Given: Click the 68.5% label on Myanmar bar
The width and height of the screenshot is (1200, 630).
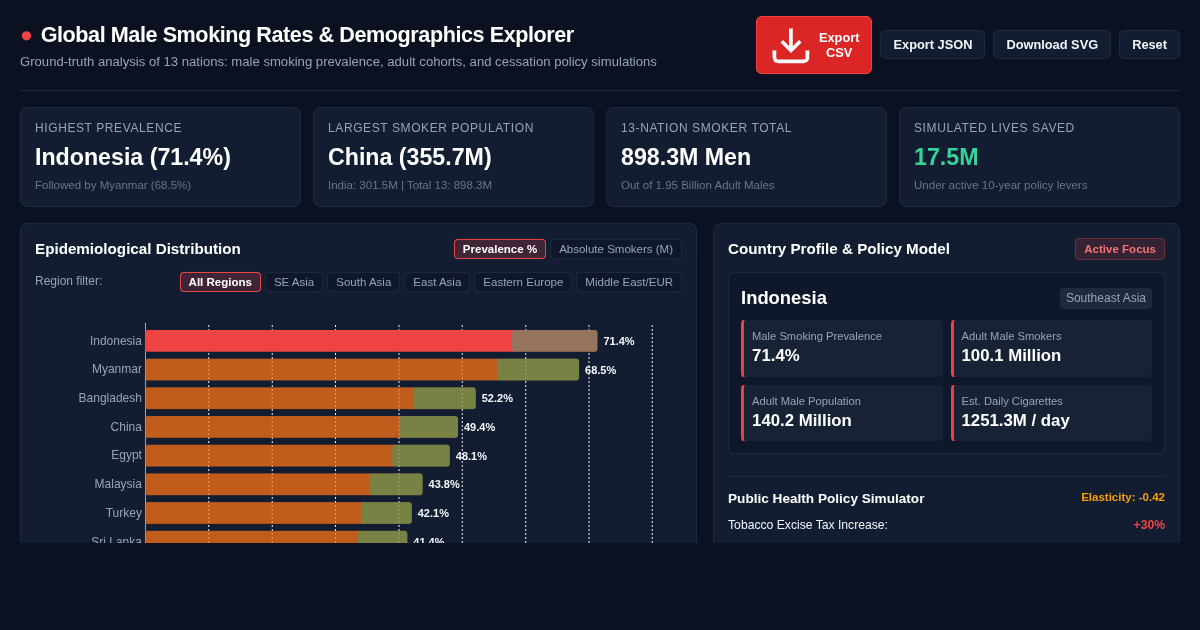Looking at the screenshot, I should [x=601, y=370].
